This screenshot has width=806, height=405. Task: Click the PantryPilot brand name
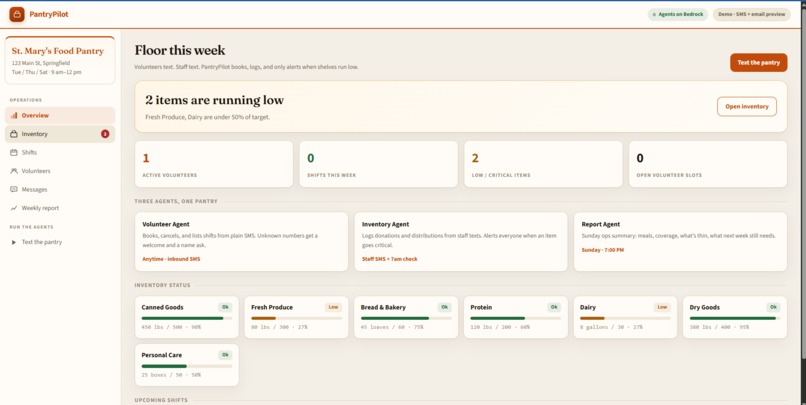(x=49, y=14)
